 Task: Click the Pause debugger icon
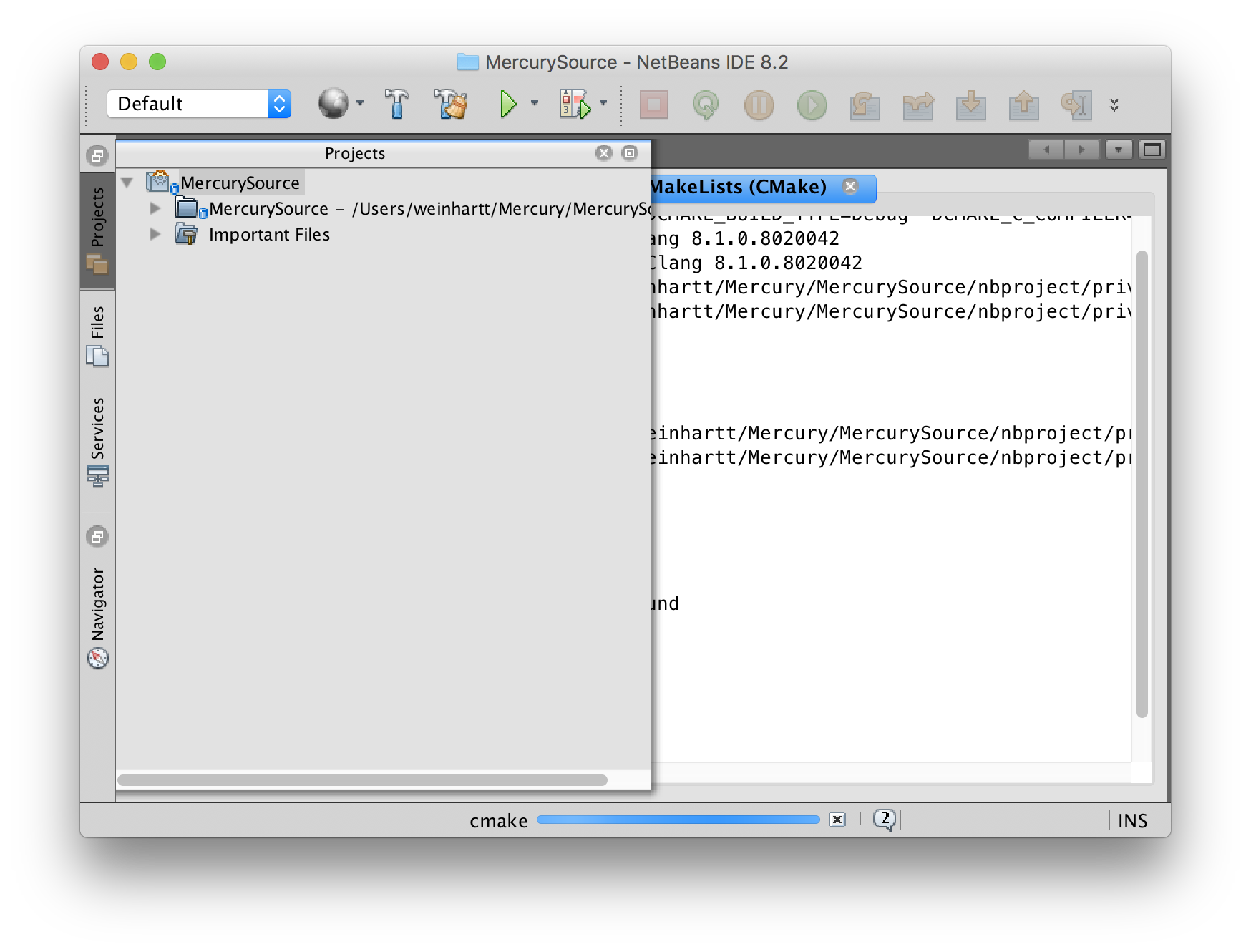tap(759, 105)
